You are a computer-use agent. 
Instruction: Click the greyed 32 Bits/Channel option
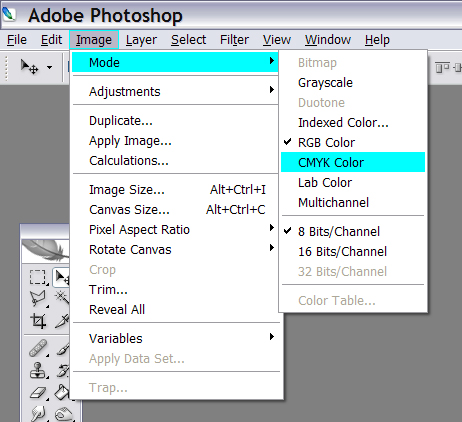click(x=353, y=271)
